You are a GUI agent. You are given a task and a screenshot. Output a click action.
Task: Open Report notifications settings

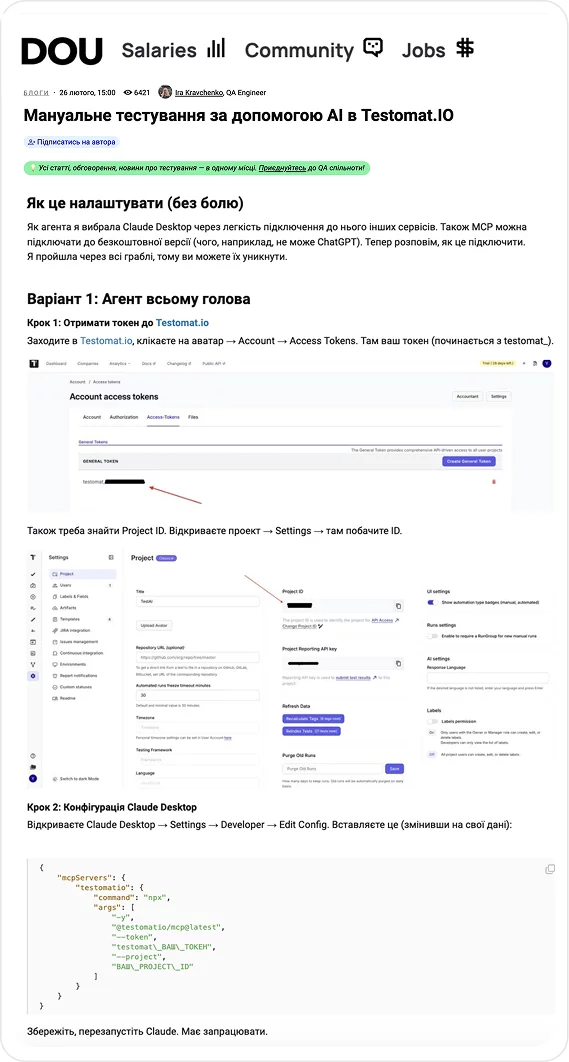83,675
